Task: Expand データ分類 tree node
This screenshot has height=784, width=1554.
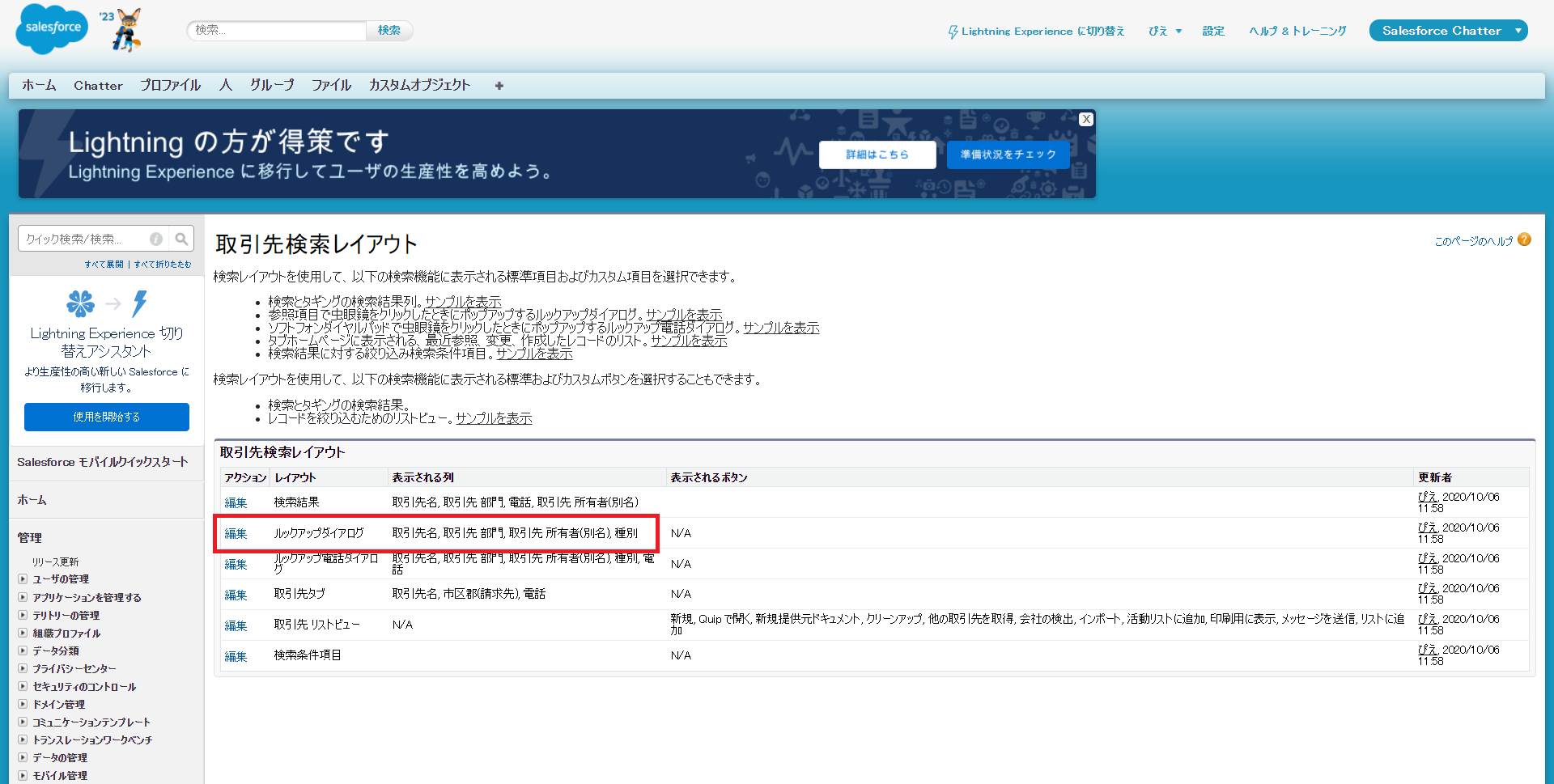Action: point(23,651)
